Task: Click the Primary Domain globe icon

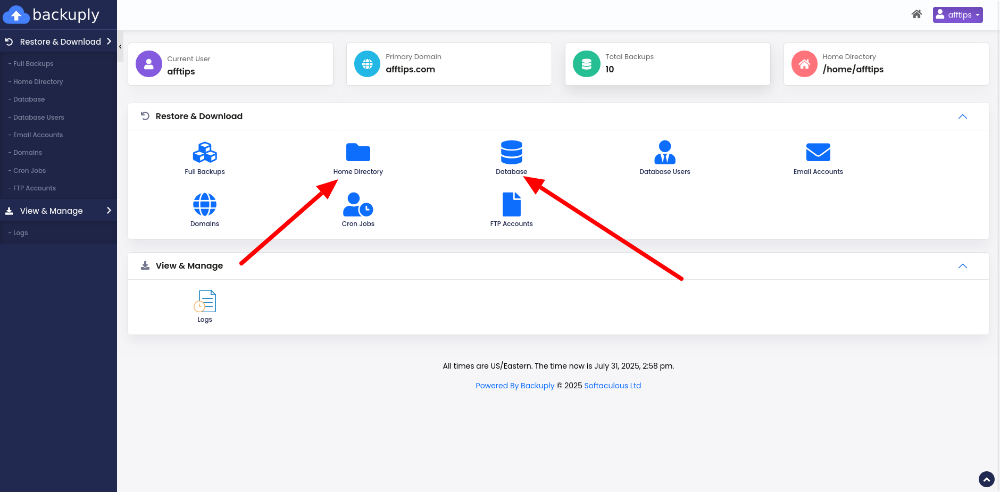Action: pos(367,64)
